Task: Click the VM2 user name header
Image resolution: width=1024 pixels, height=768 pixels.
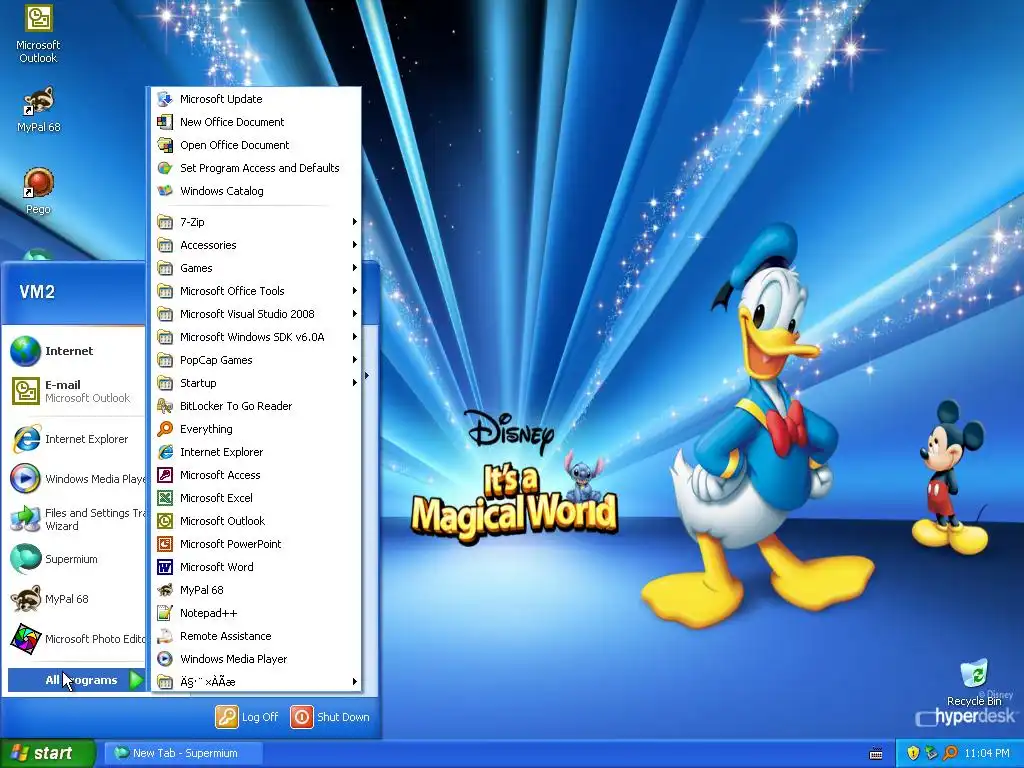Action: (x=37, y=292)
